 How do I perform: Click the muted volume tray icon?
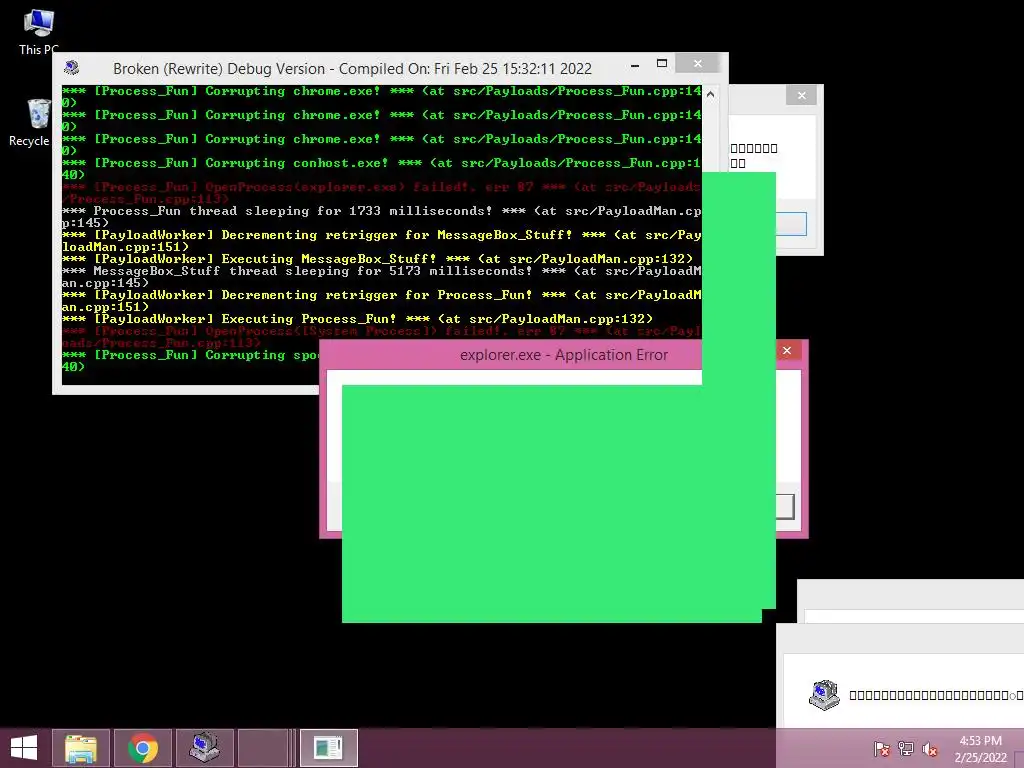(930, 749)
